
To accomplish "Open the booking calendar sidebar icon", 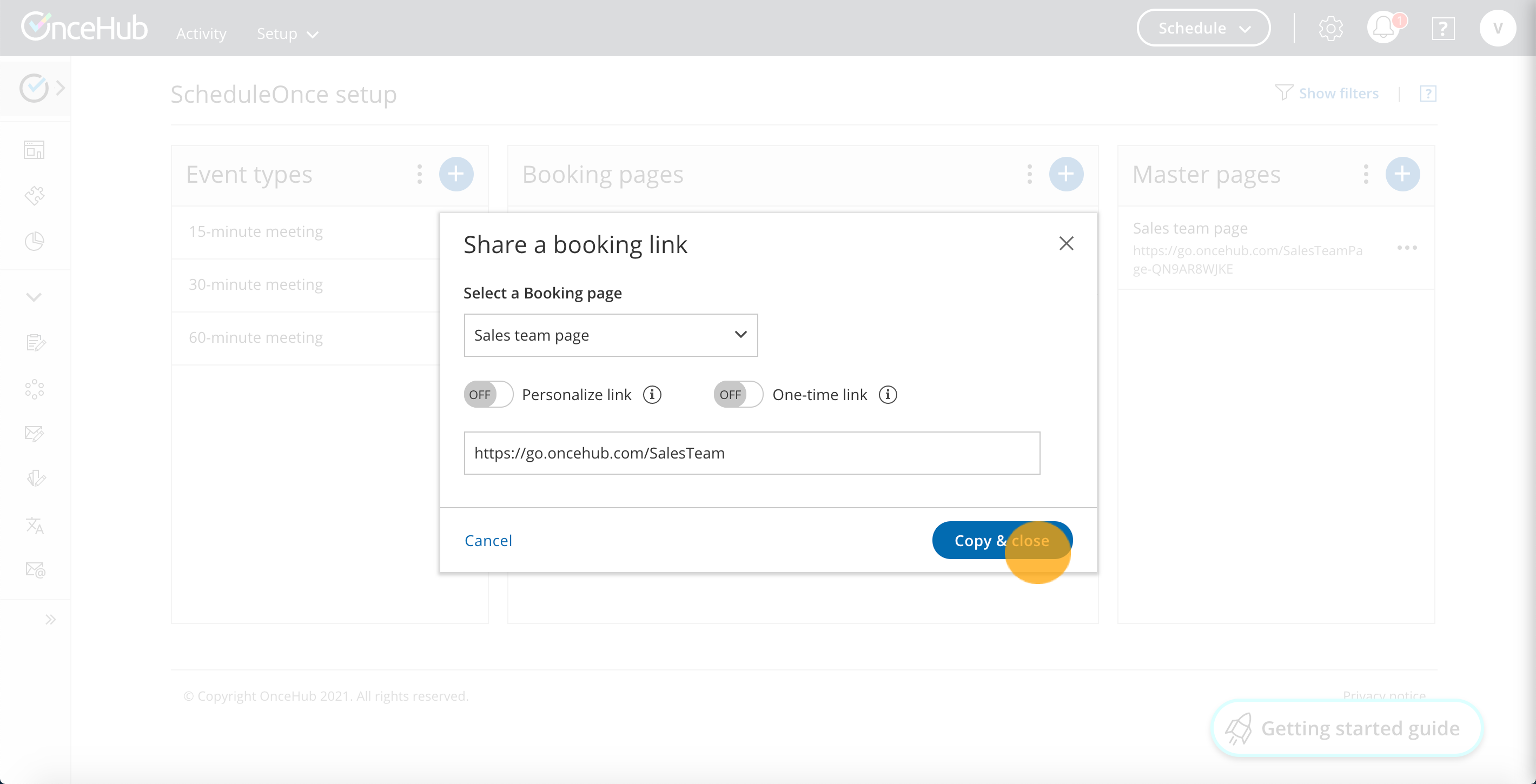I will tap(34, 150).
